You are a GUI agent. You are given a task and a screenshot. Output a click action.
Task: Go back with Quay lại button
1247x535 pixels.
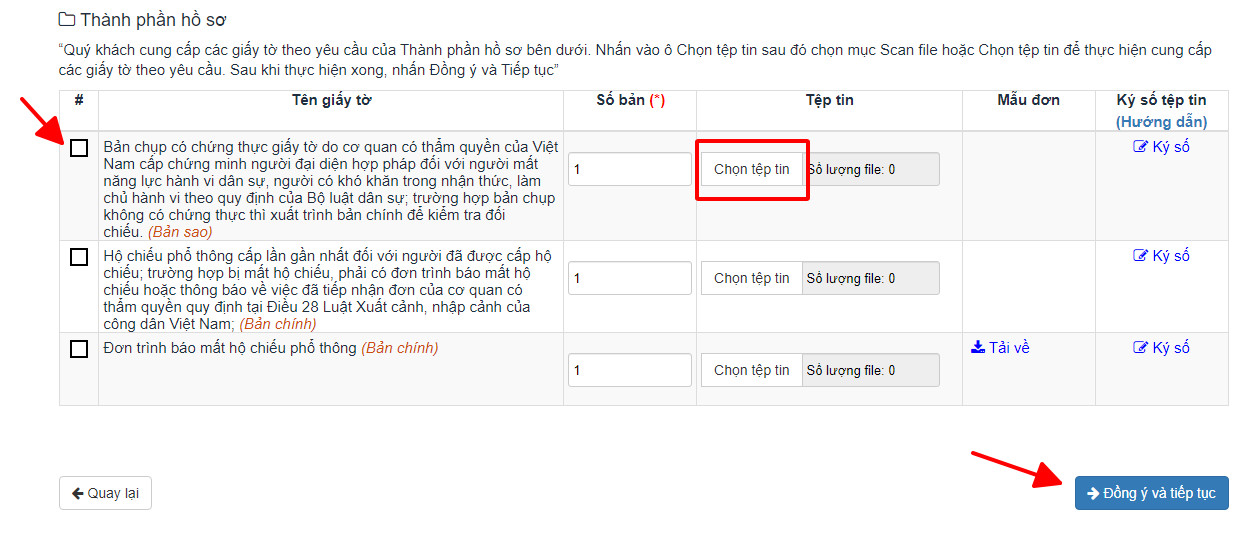105,493
